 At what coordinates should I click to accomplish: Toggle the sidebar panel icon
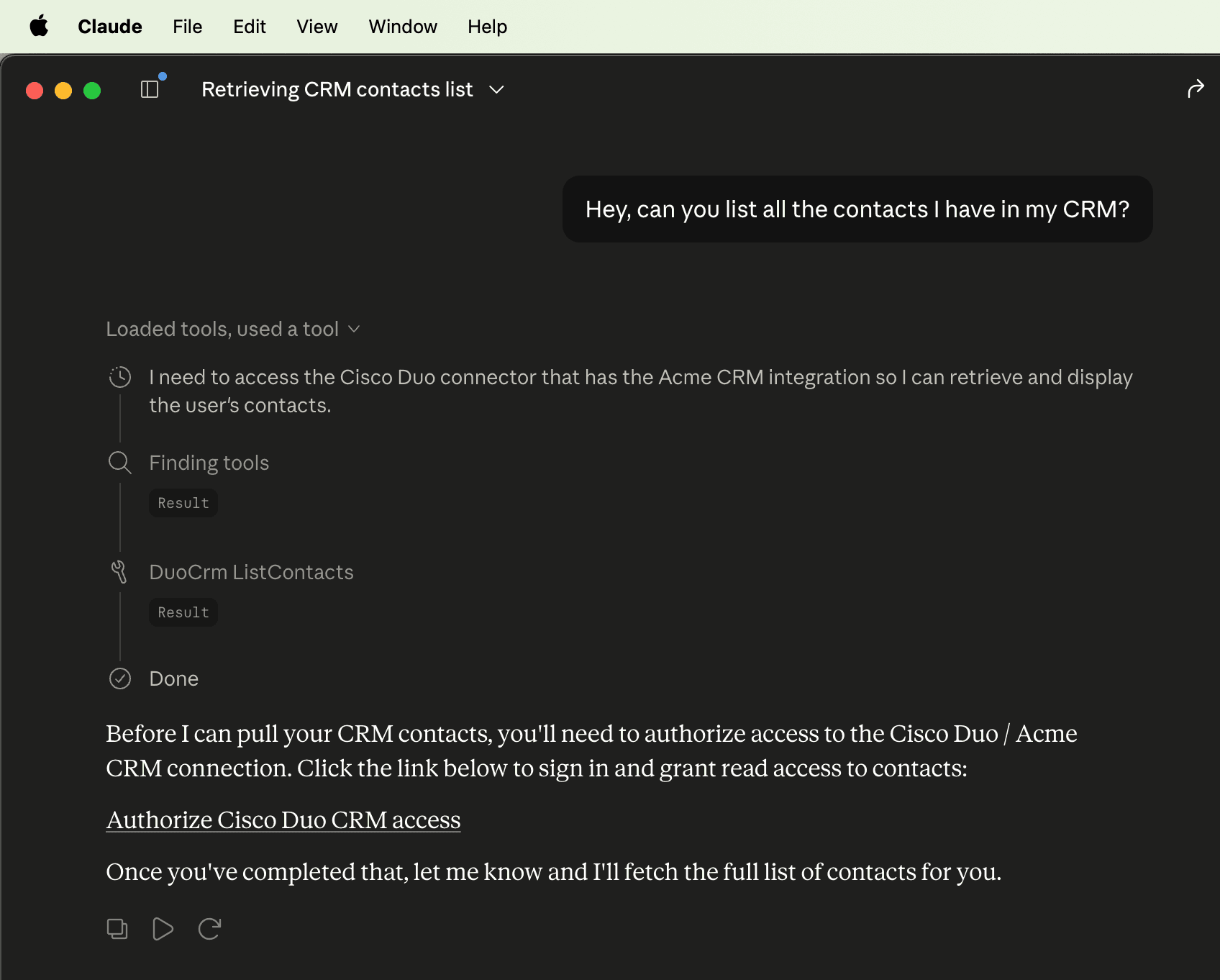(x=150, y=89)
